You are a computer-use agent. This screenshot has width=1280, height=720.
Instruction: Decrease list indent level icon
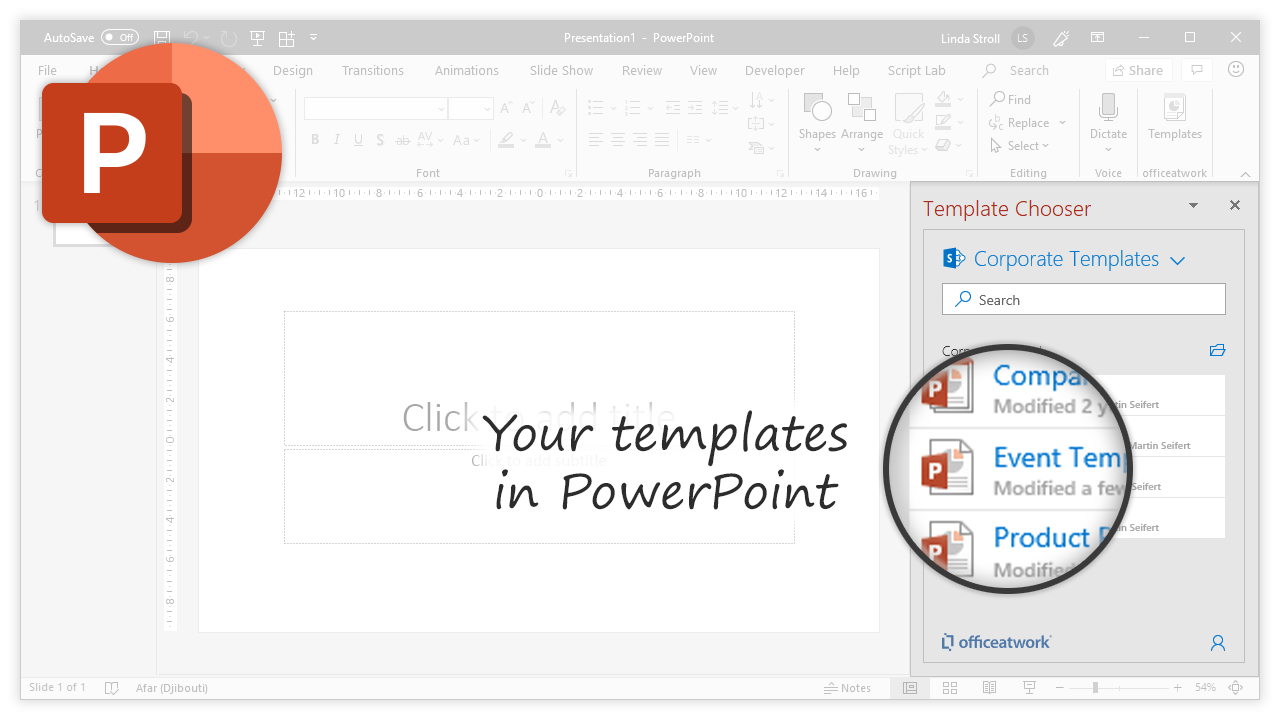[672, 107]
